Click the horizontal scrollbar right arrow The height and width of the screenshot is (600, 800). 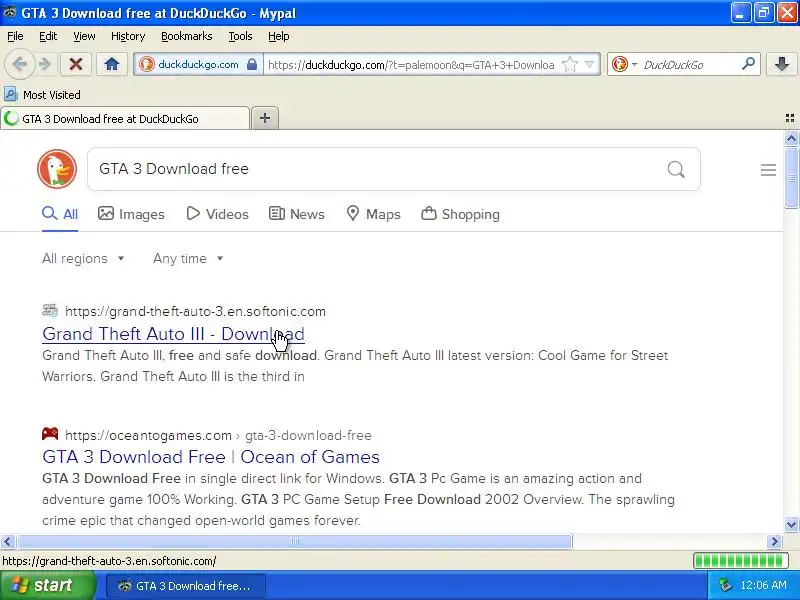[x=775, y=541]
